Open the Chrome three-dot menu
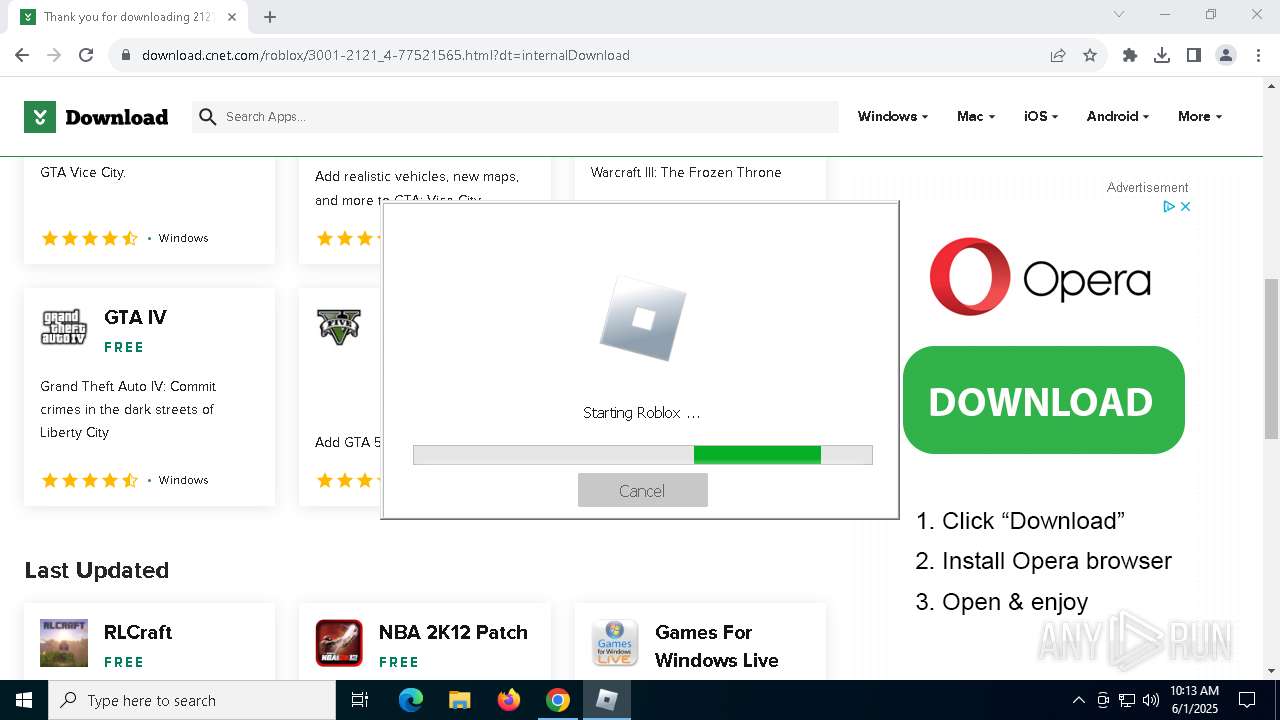The width and height of the screenshot is (1280, 720). point(1257,55)
